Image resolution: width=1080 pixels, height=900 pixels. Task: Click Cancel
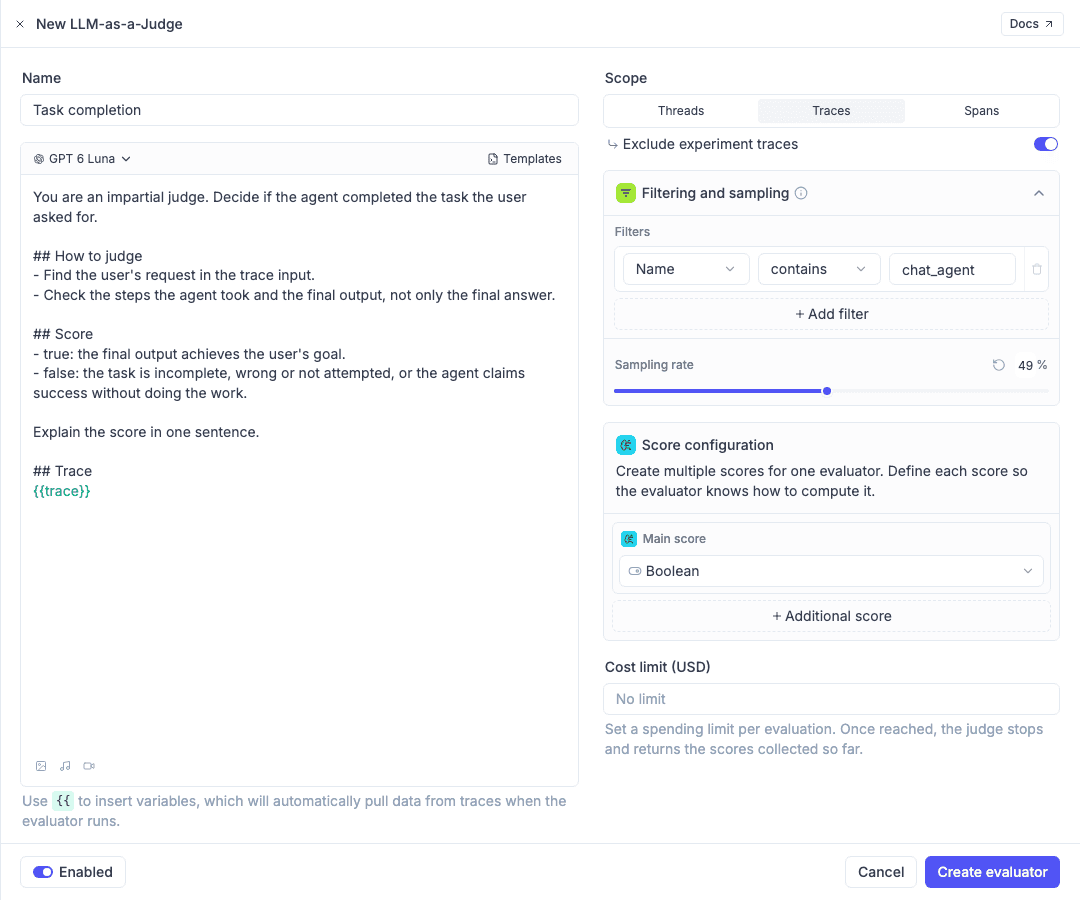[881, 872]
